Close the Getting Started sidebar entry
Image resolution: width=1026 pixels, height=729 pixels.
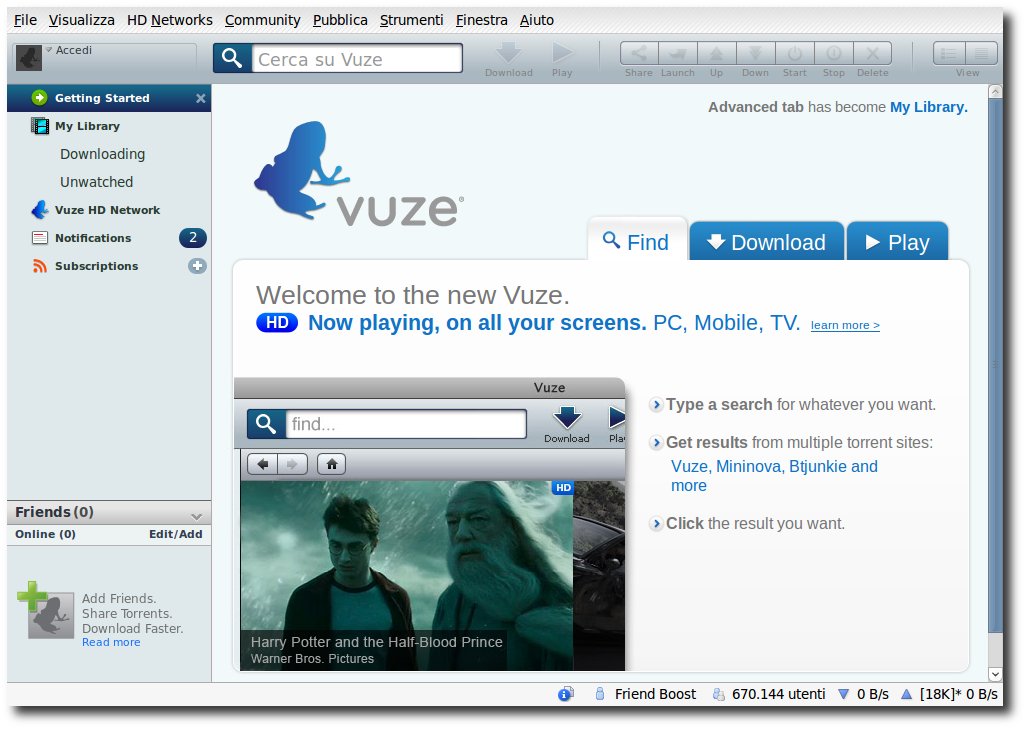coord(201,98)
